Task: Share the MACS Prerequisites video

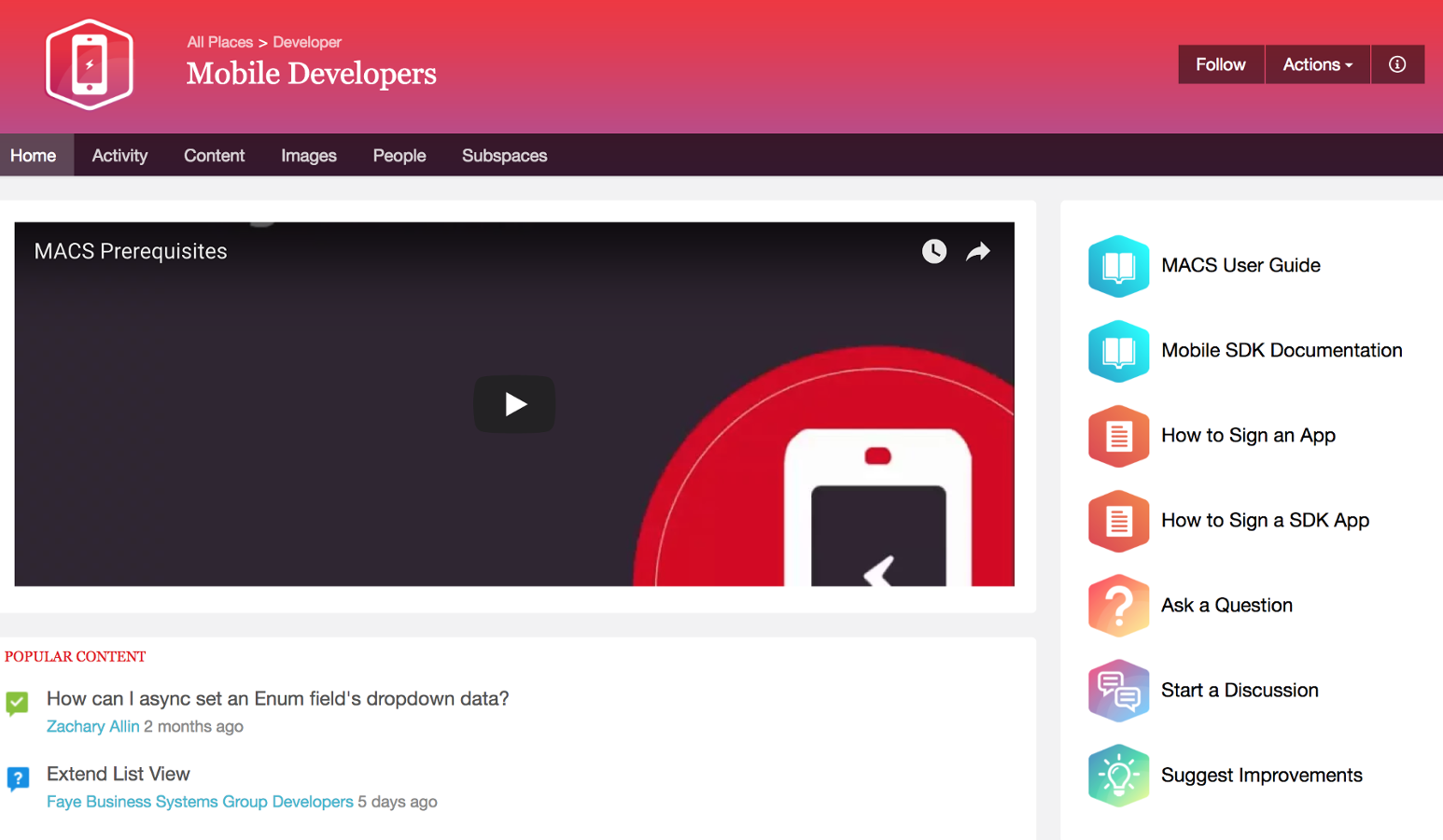Action: click(977, 251)
